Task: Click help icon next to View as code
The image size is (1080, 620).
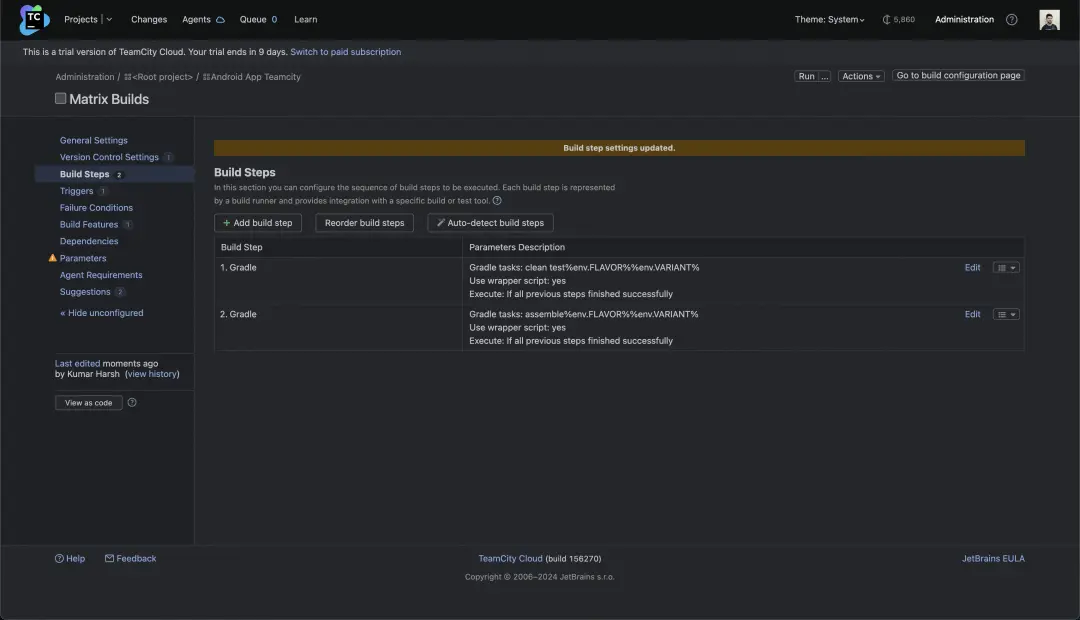Action: [132, 403]
